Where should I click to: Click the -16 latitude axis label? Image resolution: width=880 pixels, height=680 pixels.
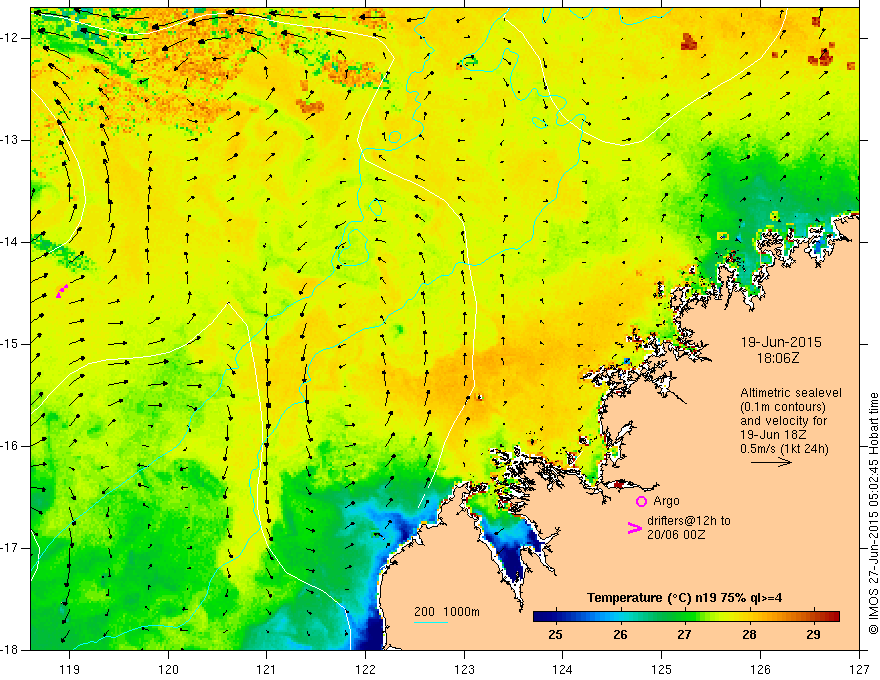click(11, 446)
